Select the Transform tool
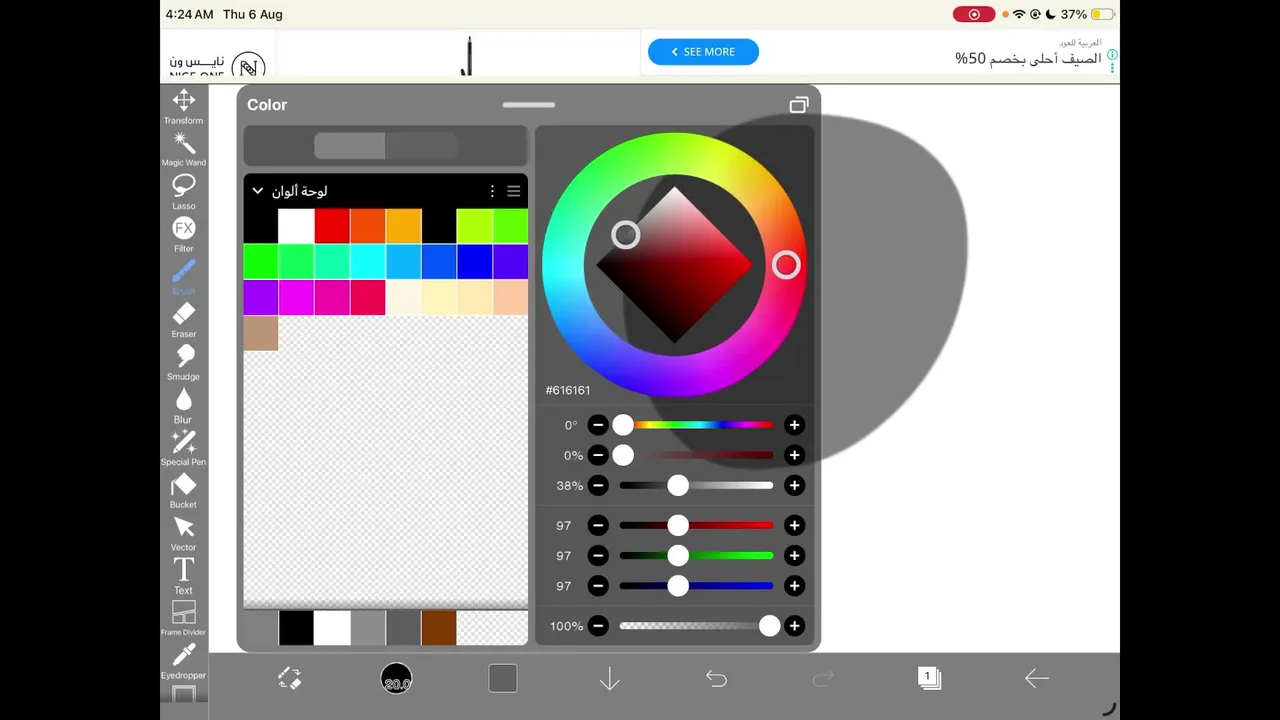Screen dimensions: 1280x720 point(184,106)
